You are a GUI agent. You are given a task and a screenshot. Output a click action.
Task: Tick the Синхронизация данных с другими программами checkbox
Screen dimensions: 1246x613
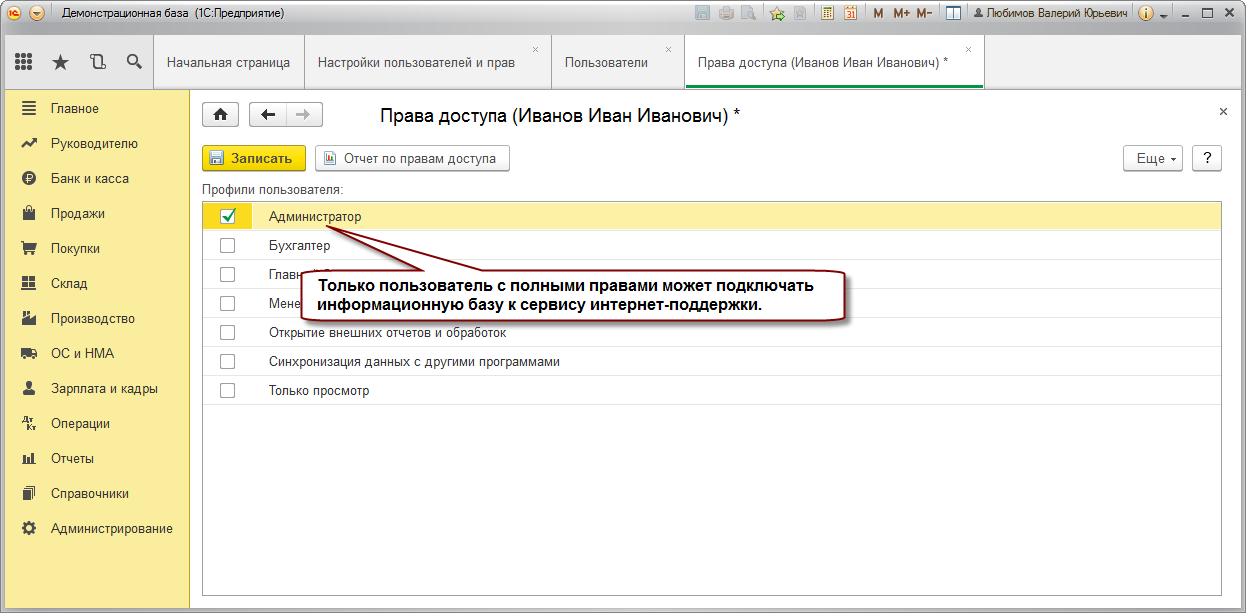coord(228,361)
